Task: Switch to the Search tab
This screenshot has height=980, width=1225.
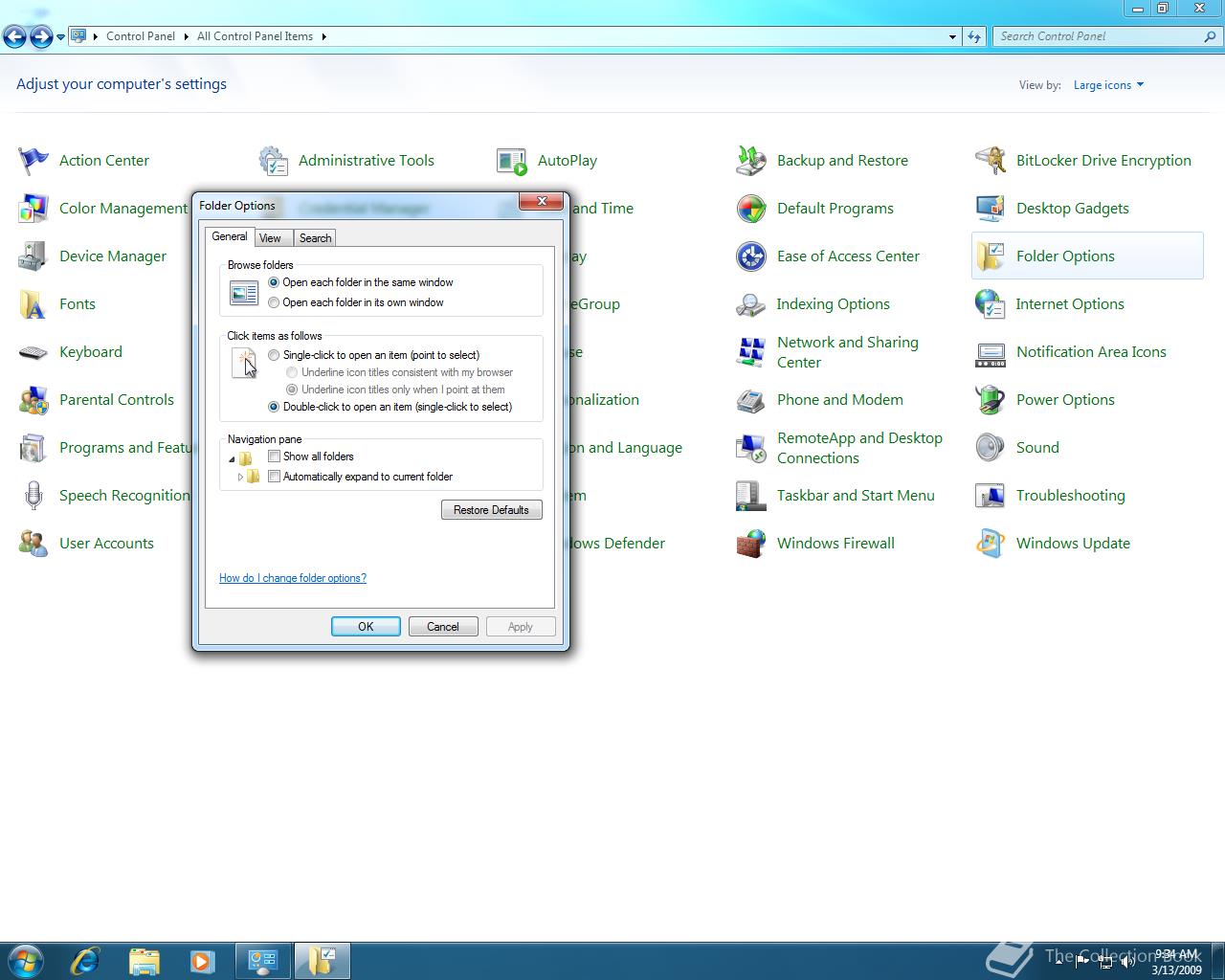Action: [x=315, y=238]
